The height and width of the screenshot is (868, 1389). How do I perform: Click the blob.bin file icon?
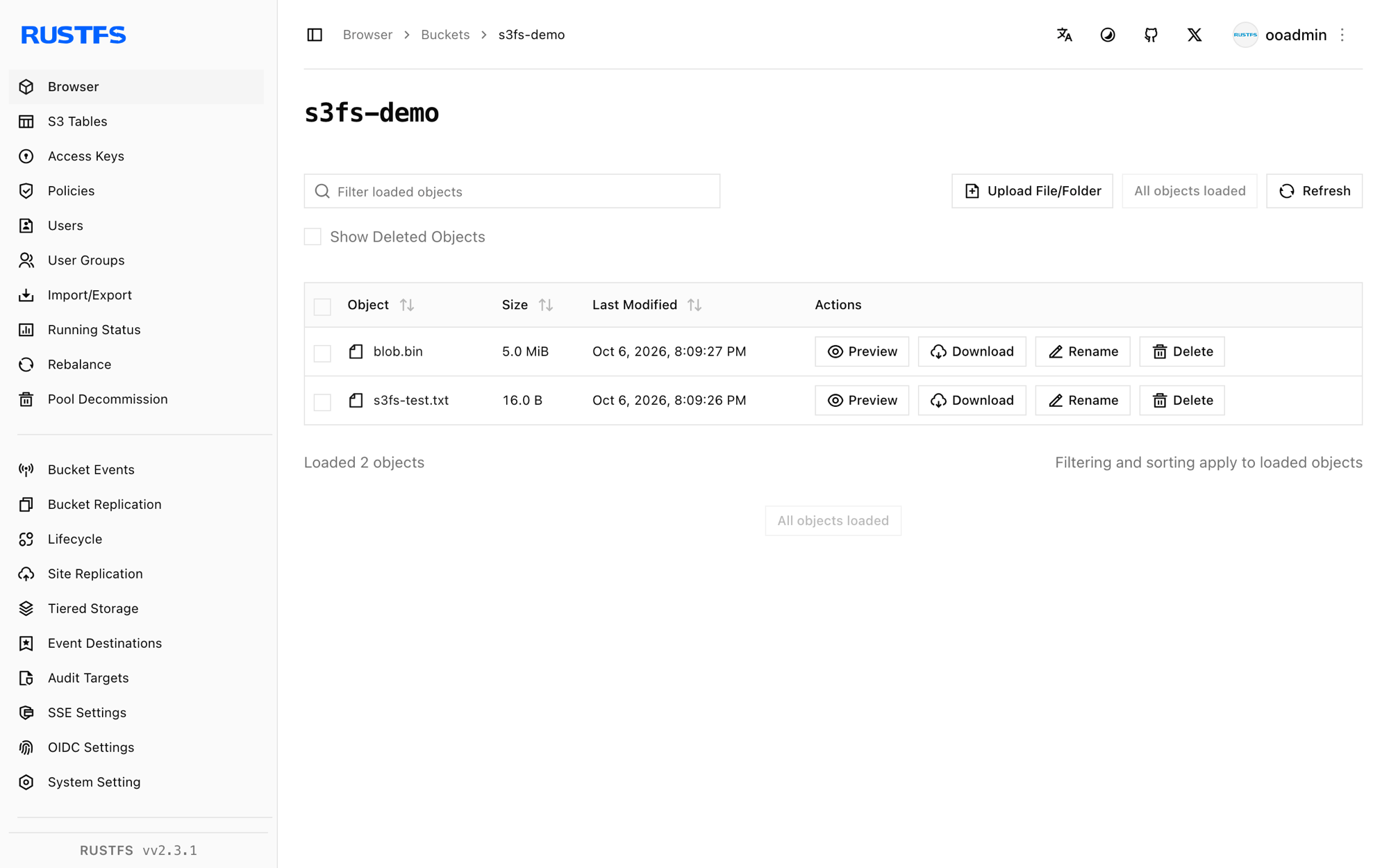pos(356,351)
